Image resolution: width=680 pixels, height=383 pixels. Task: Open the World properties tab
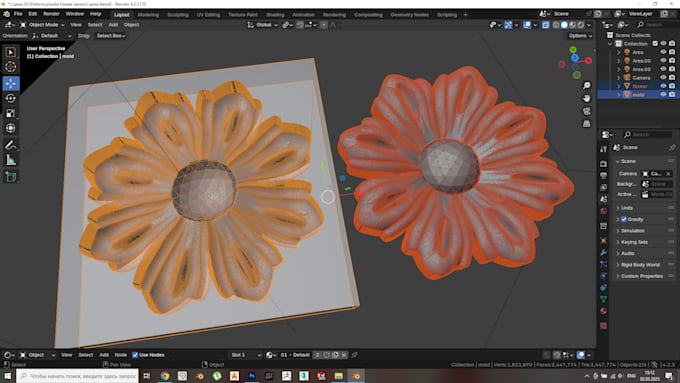603,211
